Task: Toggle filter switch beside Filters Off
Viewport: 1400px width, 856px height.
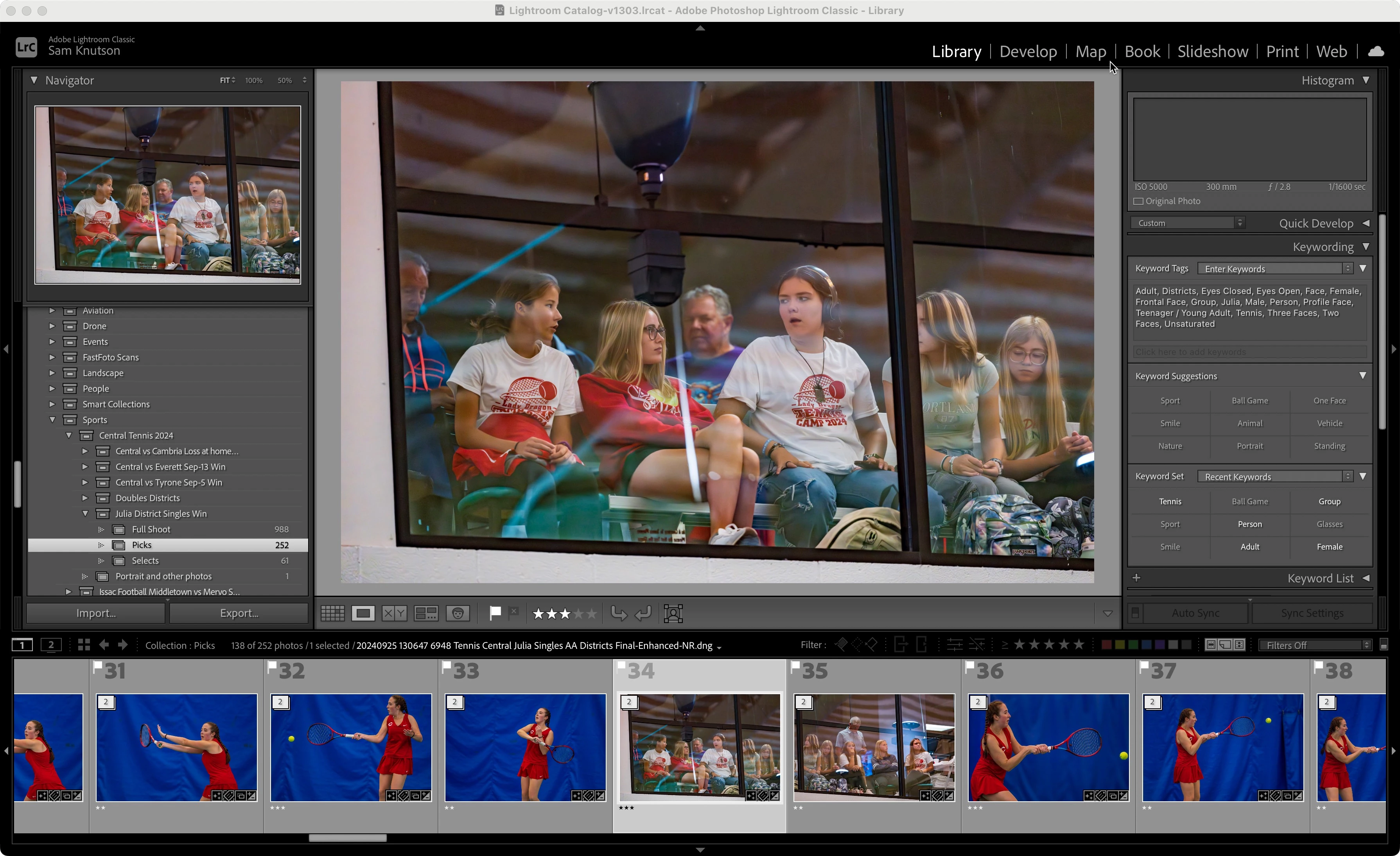Action: [1384, 645]
